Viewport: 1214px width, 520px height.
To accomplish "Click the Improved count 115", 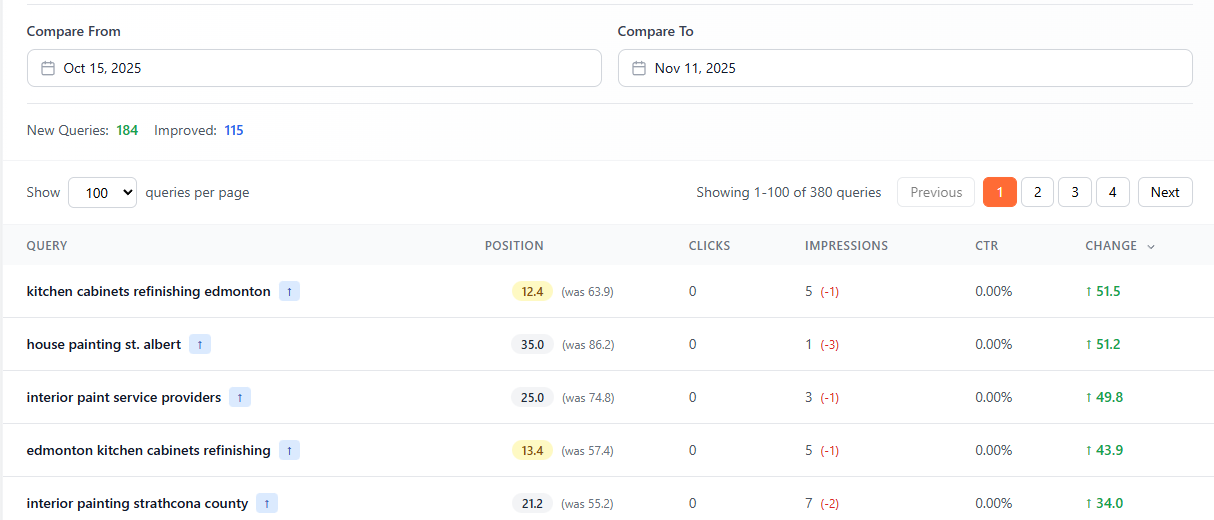I will (x=233, y=130).
